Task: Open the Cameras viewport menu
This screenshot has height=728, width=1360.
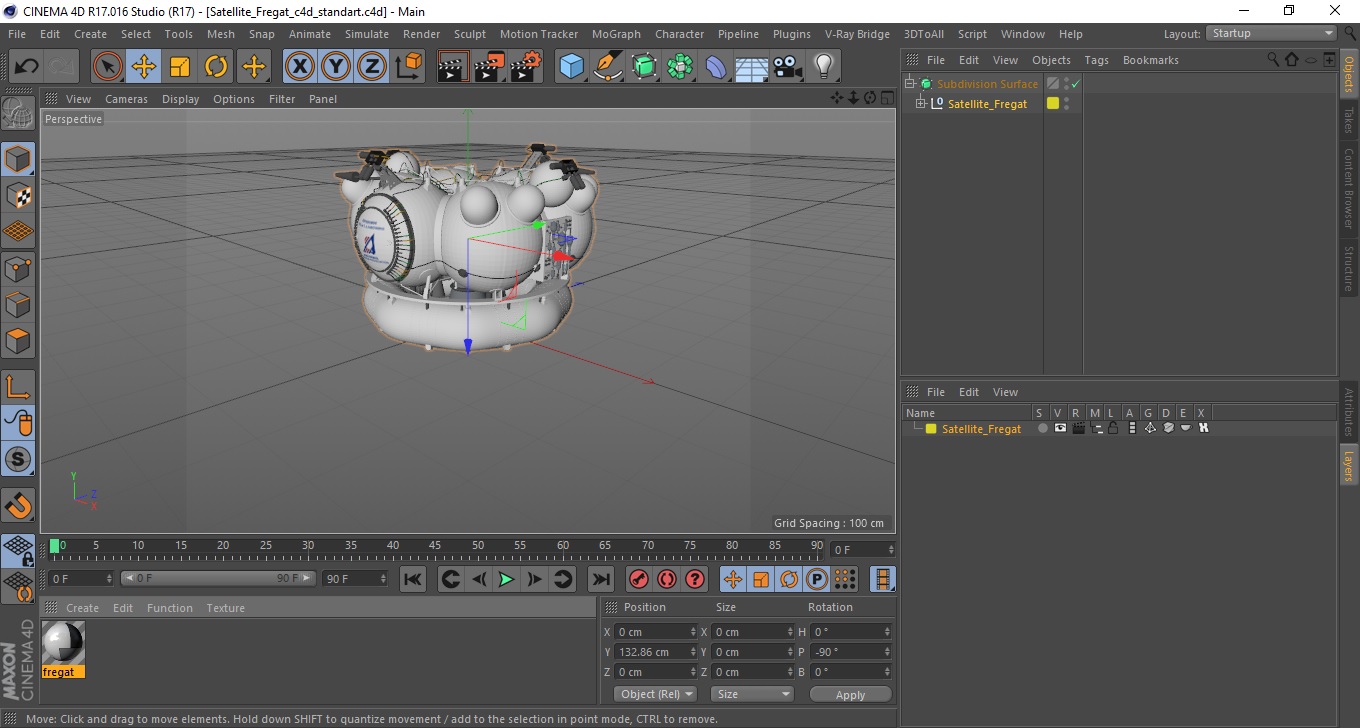Action: click(x=126, y=99)
